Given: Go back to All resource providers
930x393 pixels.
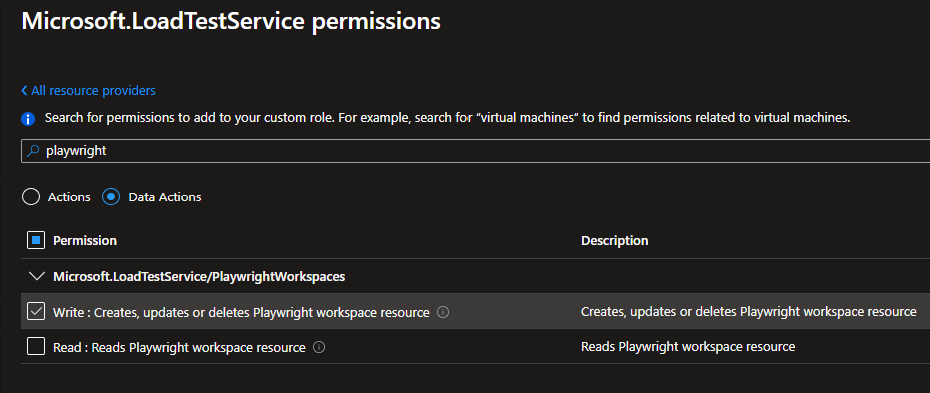Looking at the screenshot, I should pos(93,91).
